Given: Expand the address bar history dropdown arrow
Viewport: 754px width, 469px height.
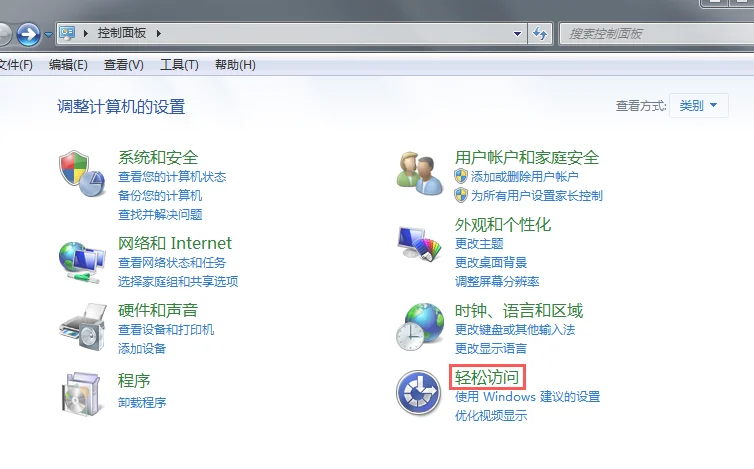Looking at the screenshot, I should (517, 34).
